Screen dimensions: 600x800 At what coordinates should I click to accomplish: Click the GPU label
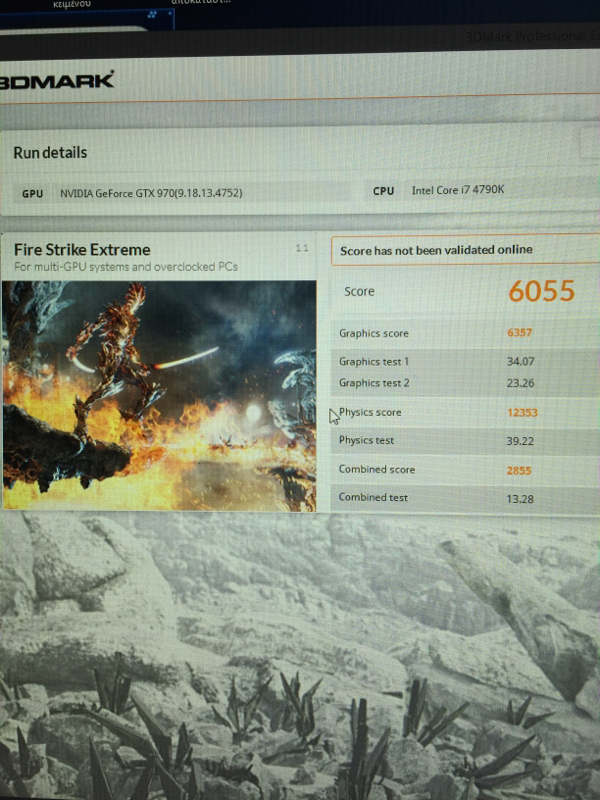point(32,194)
